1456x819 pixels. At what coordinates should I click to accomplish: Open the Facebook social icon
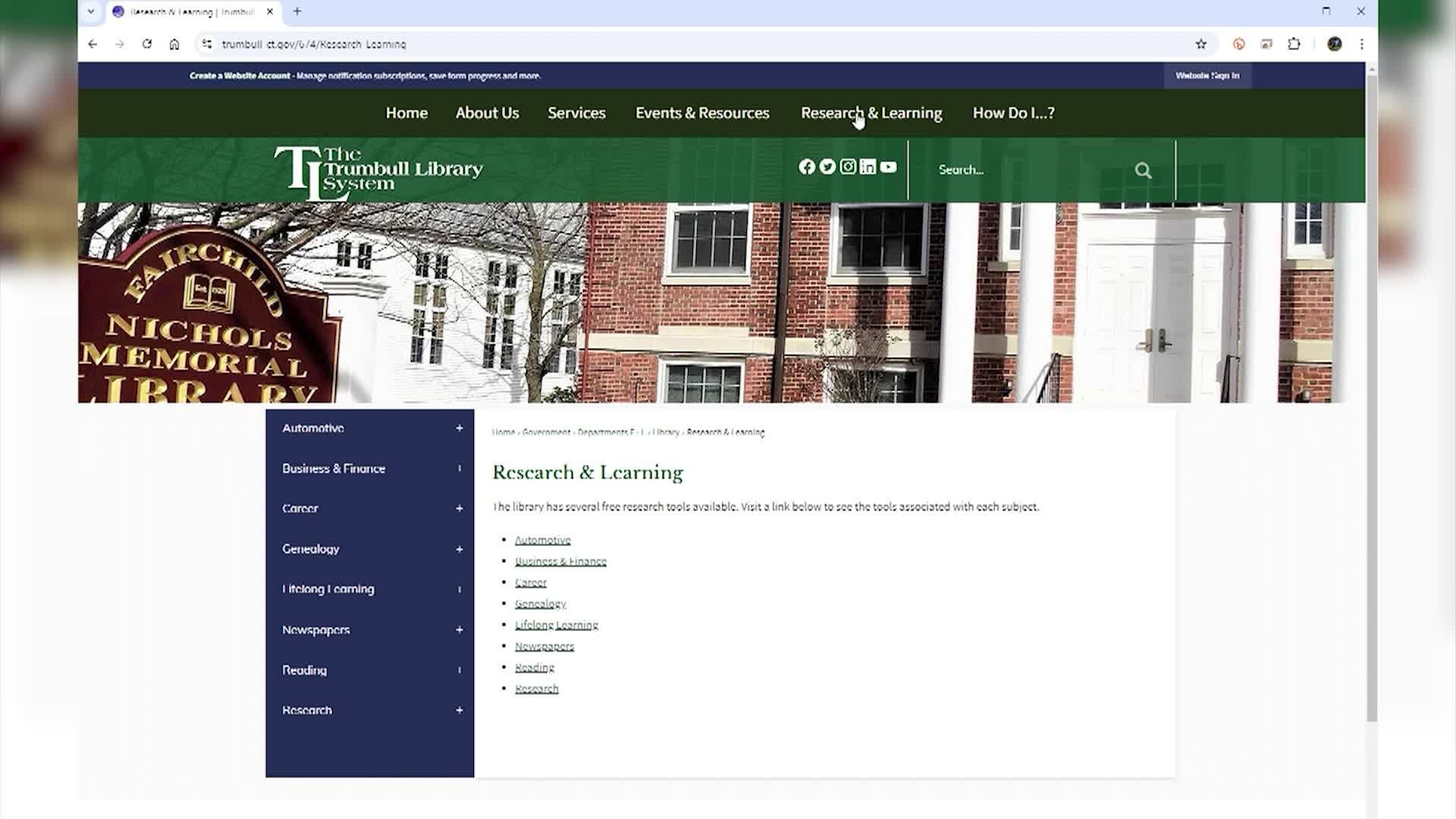pos(807,167)
